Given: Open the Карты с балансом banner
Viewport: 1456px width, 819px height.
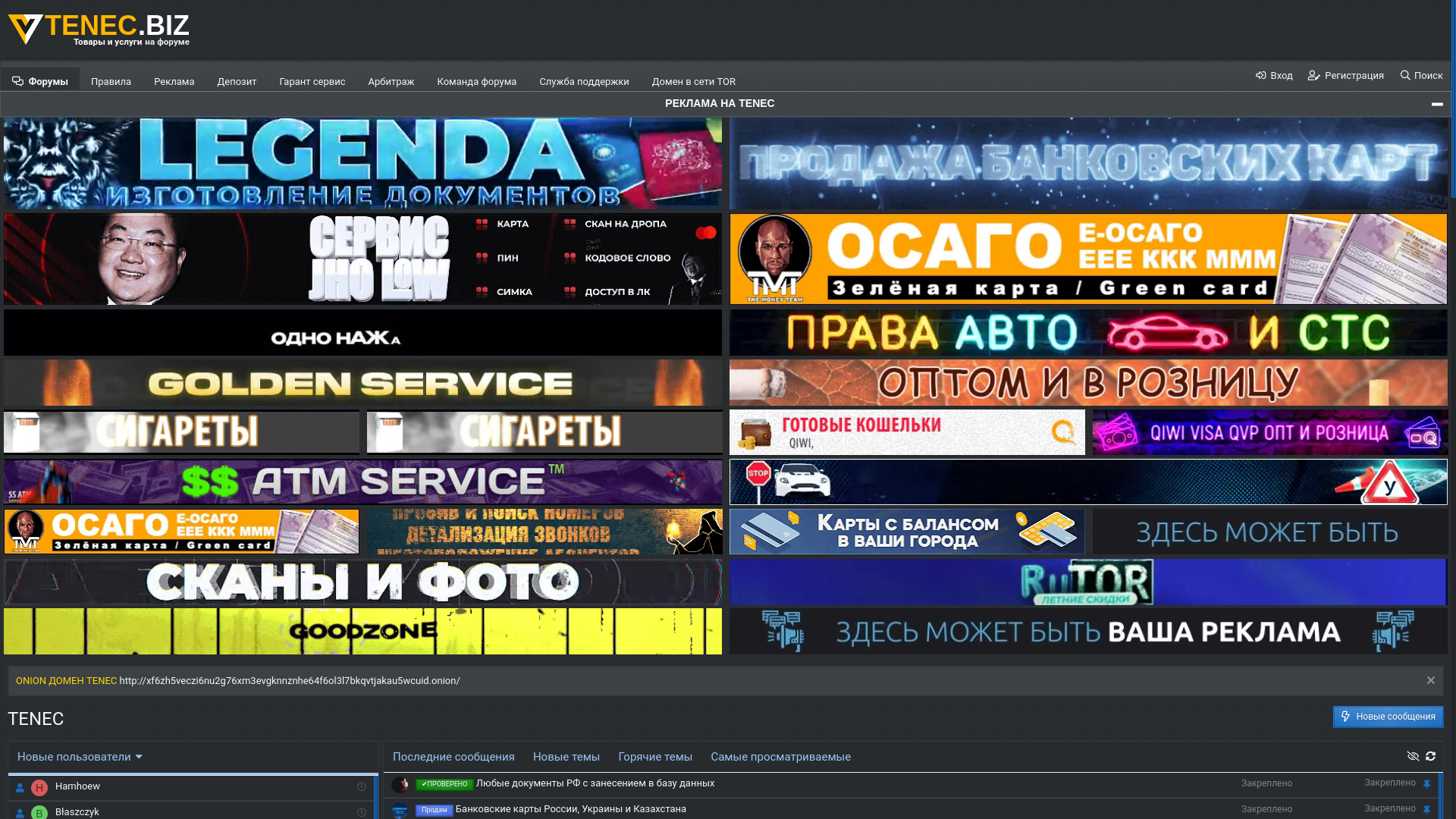Looking at the screenshot, I should pos(907,531).
